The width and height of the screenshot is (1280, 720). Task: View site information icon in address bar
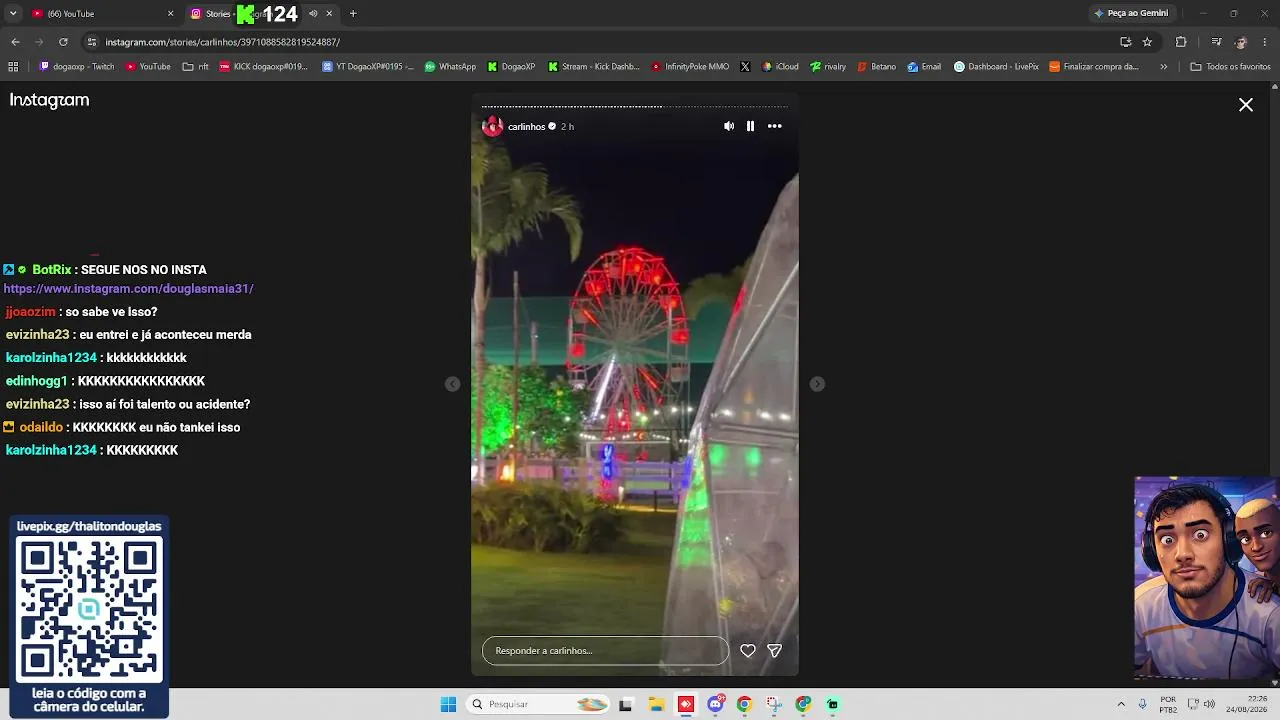click(x=92, y=42)
